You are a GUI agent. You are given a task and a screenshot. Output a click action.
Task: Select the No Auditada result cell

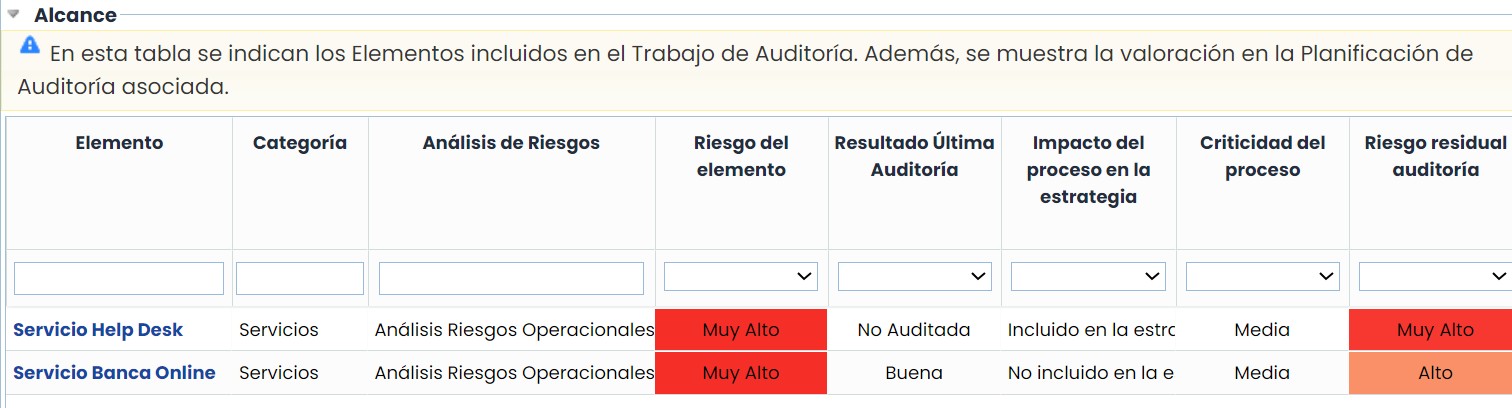click(914, 330)
